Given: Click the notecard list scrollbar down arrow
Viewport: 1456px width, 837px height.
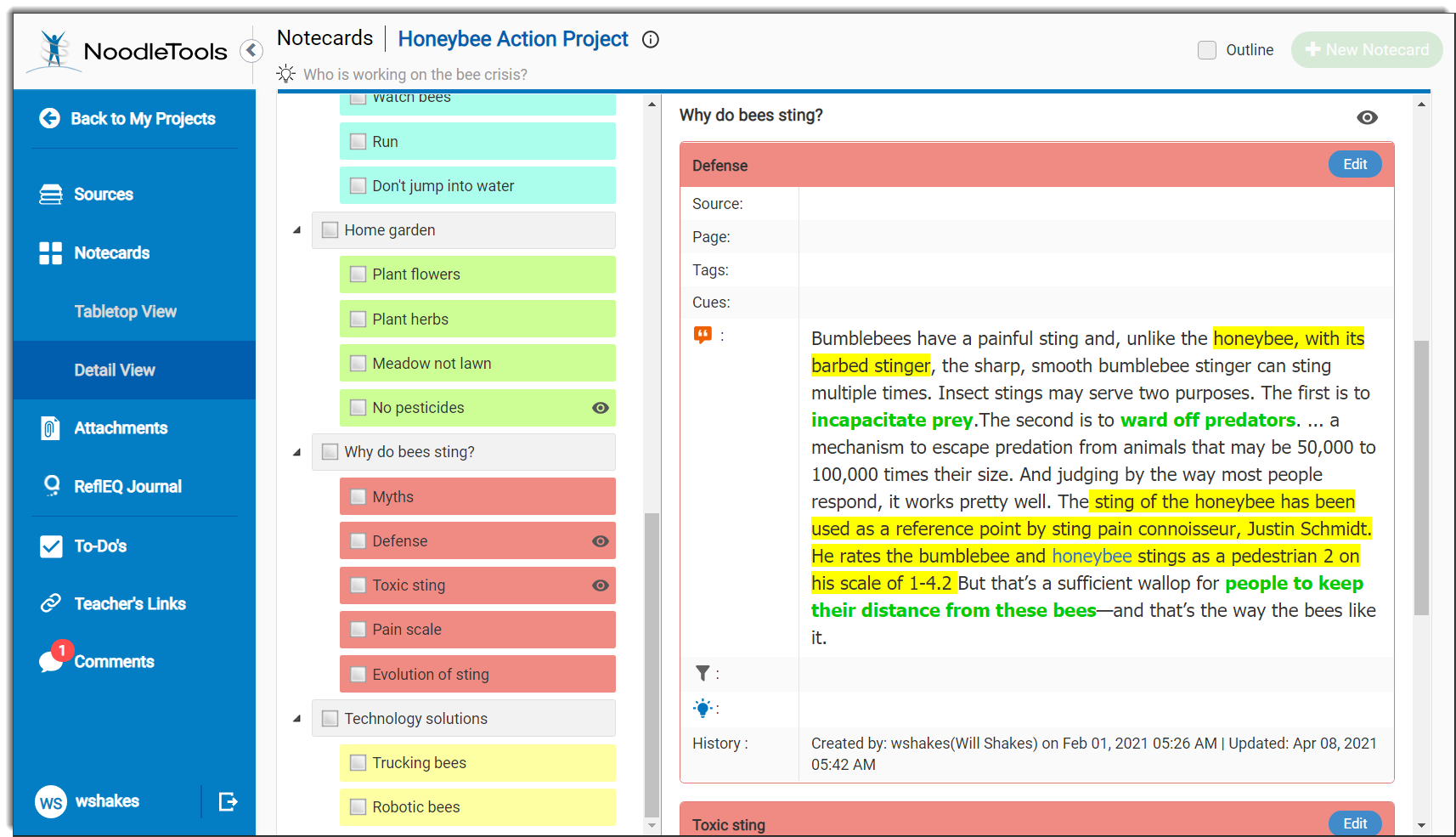Looking at the screenshot, I should [652, 825].
